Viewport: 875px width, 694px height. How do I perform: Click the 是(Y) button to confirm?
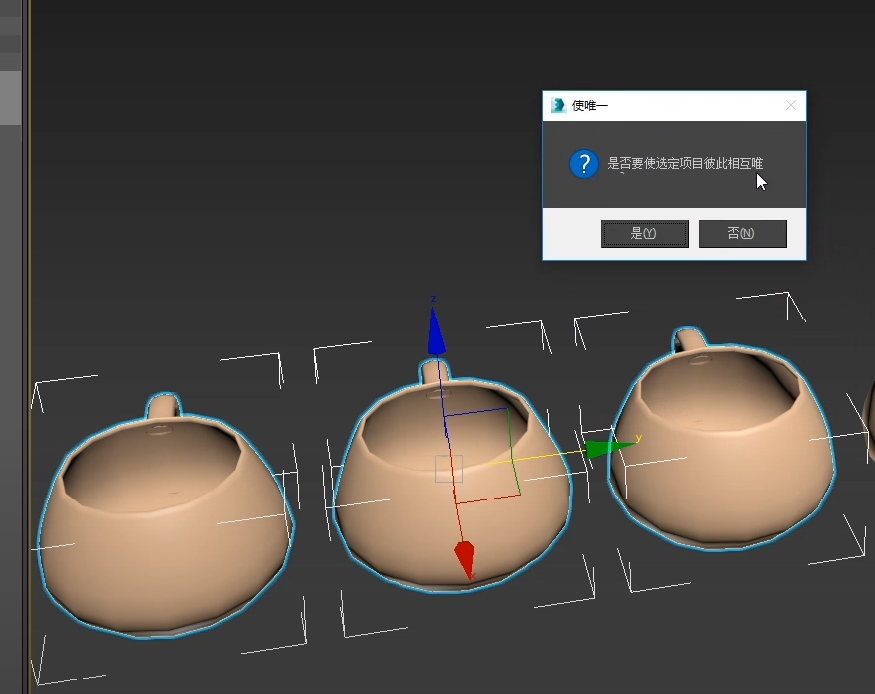tap(644, 234)
